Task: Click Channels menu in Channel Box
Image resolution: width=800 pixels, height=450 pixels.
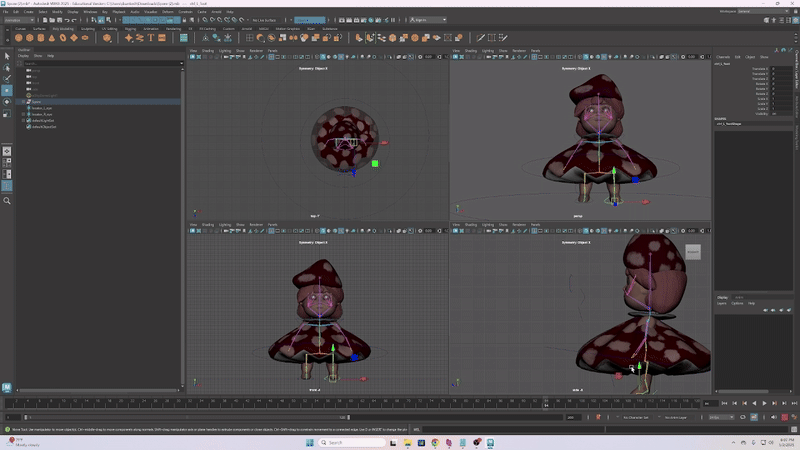Action: [722, 57]
